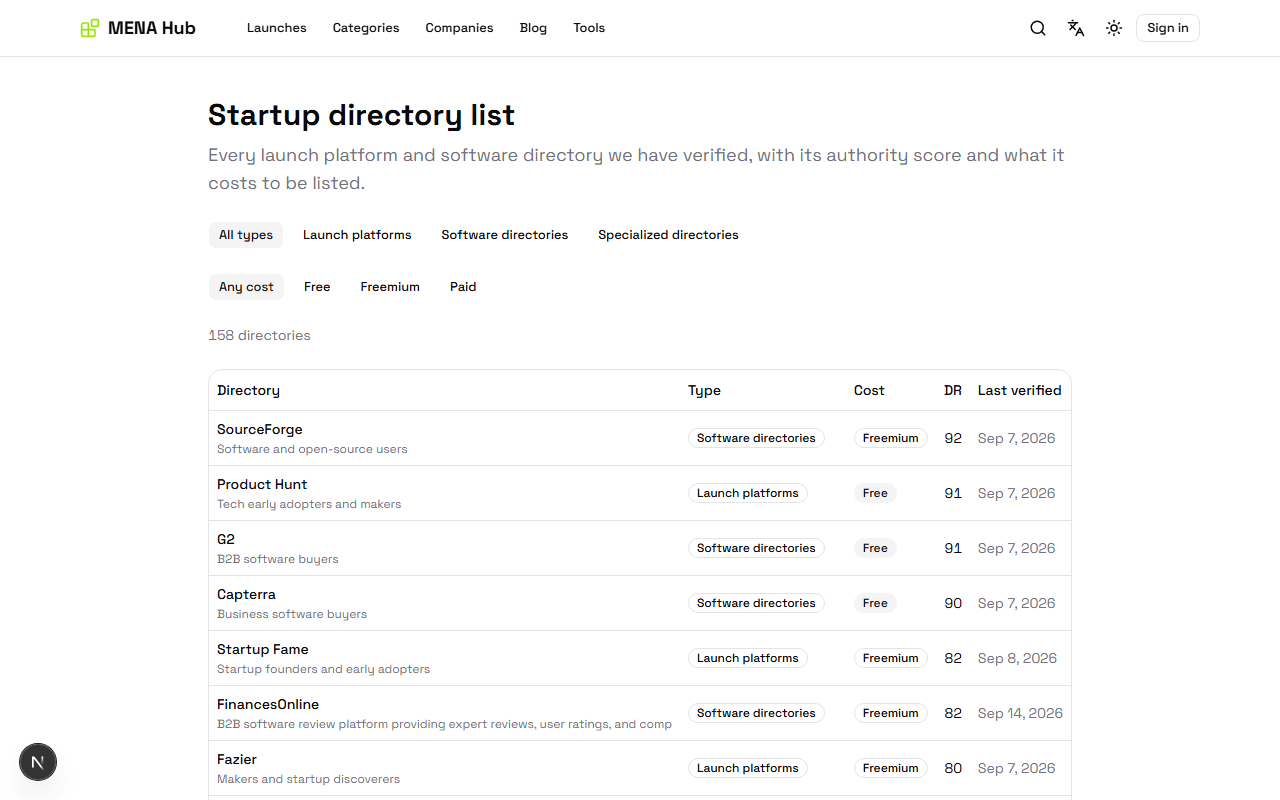The width and height of the screenshot is (1280, 800).
Task: Open the Launches menu item
Action: tap(277, 28)
